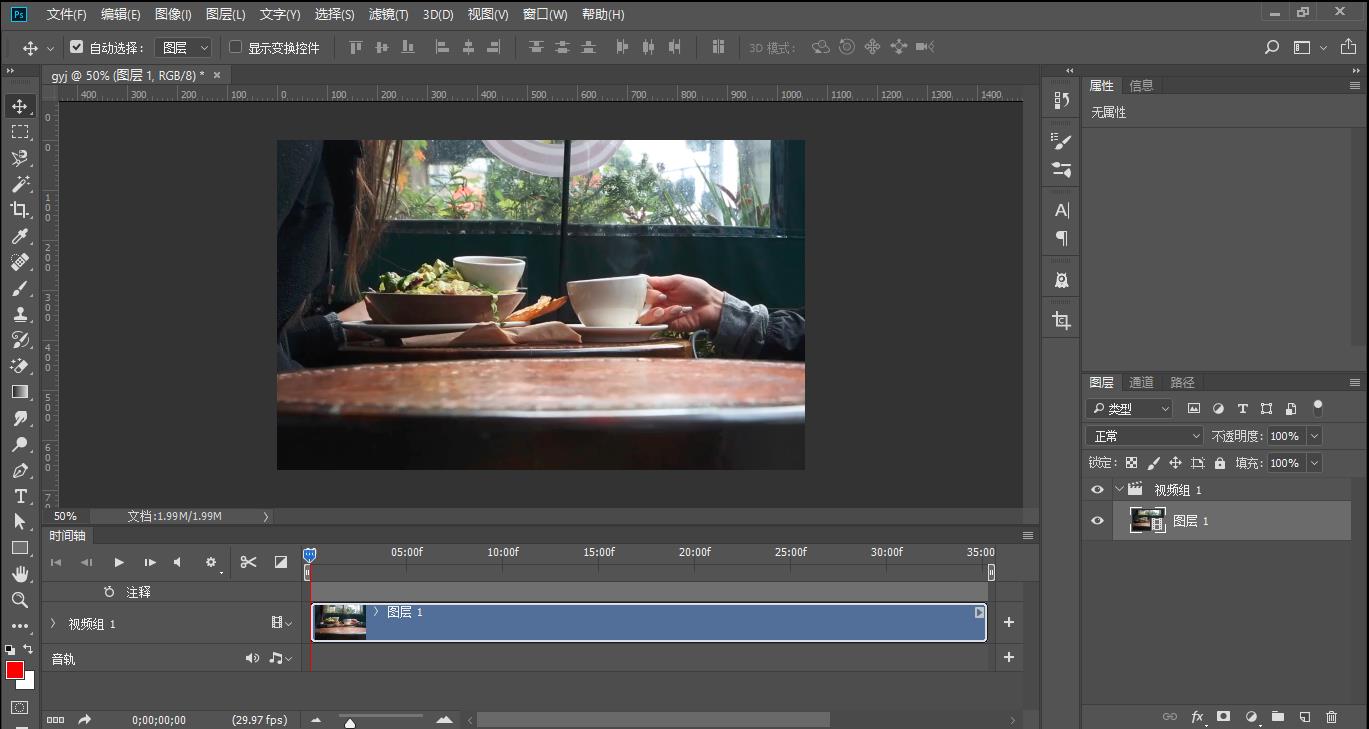Toggle lock position
This screenshot has height=729, width=1369.
point(1175,463)
